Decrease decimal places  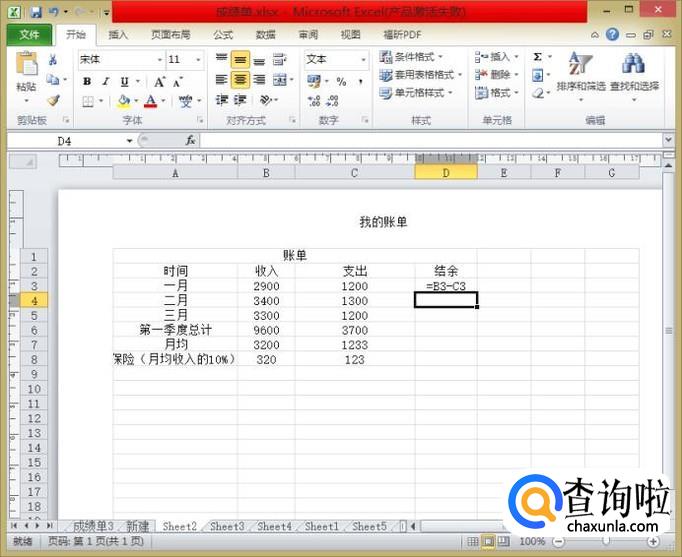(x=333, y=101)
